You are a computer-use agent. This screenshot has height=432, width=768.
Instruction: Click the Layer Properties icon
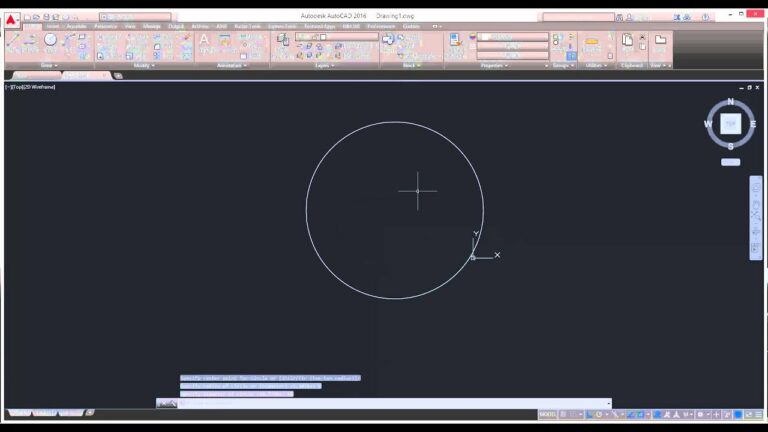[x=282, y=41]
